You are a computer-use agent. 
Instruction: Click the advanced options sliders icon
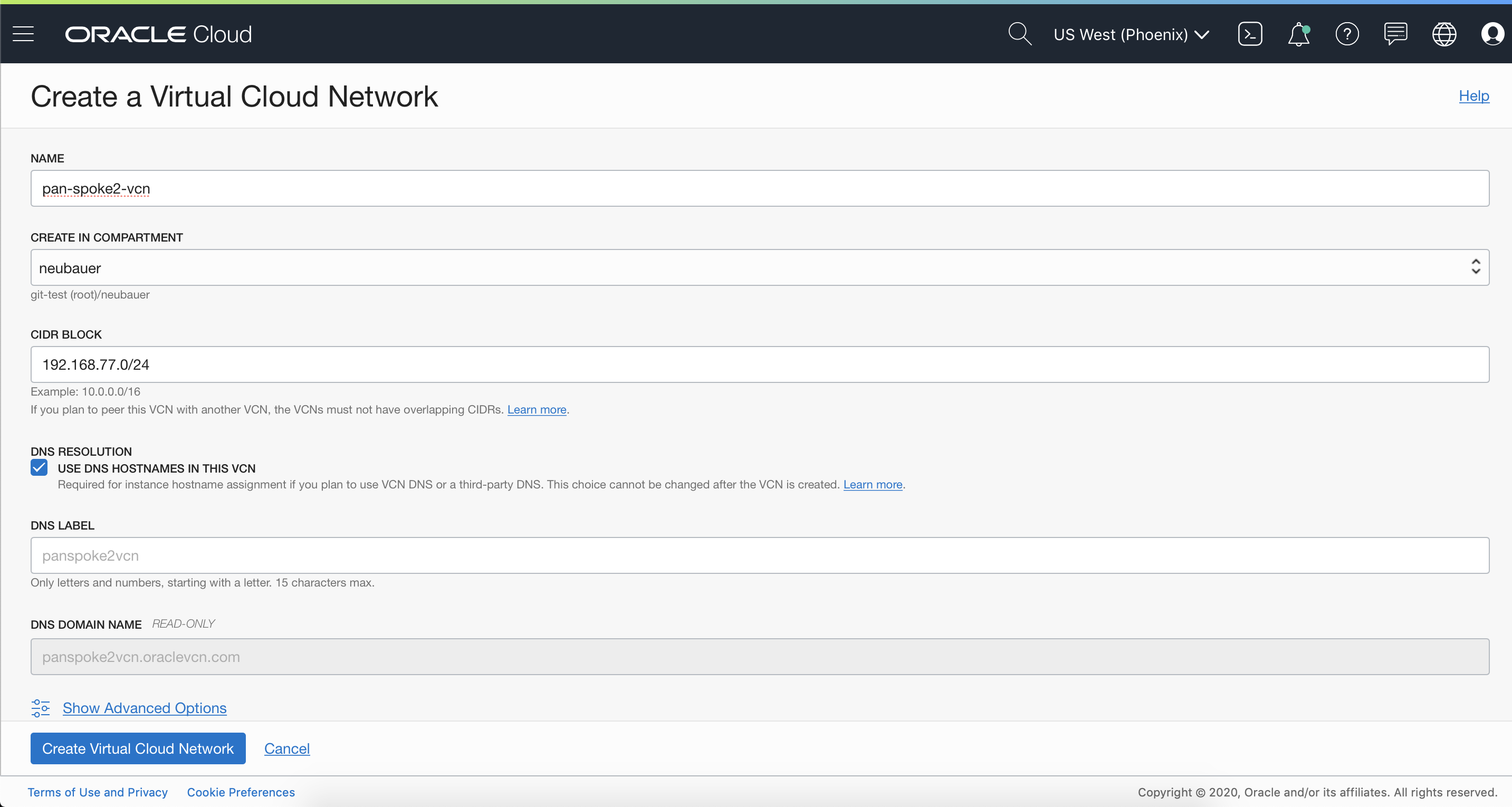coord(41,708)
